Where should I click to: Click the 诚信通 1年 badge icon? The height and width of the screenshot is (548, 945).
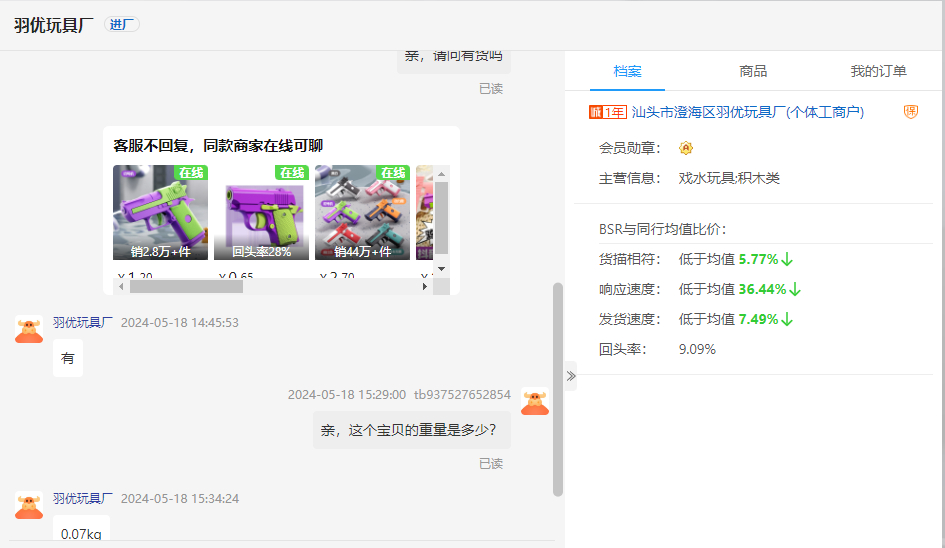[608, 112]
